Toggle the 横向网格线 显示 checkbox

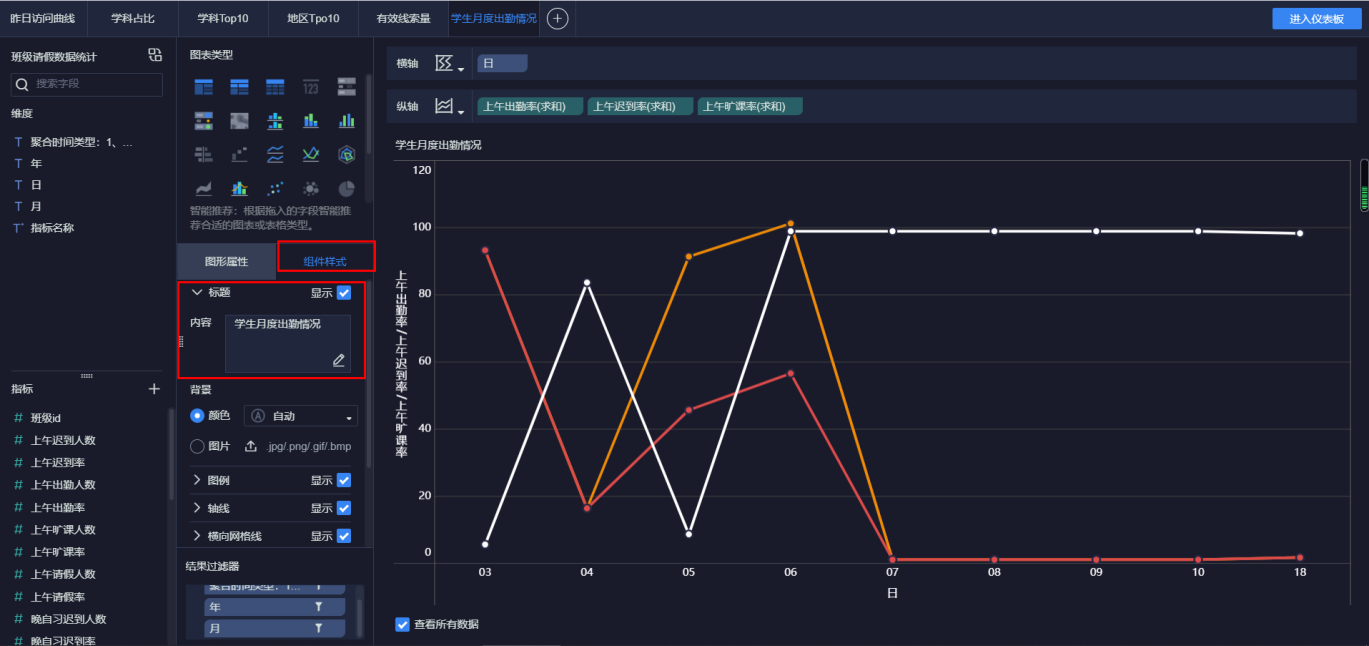tap(344, 536)
